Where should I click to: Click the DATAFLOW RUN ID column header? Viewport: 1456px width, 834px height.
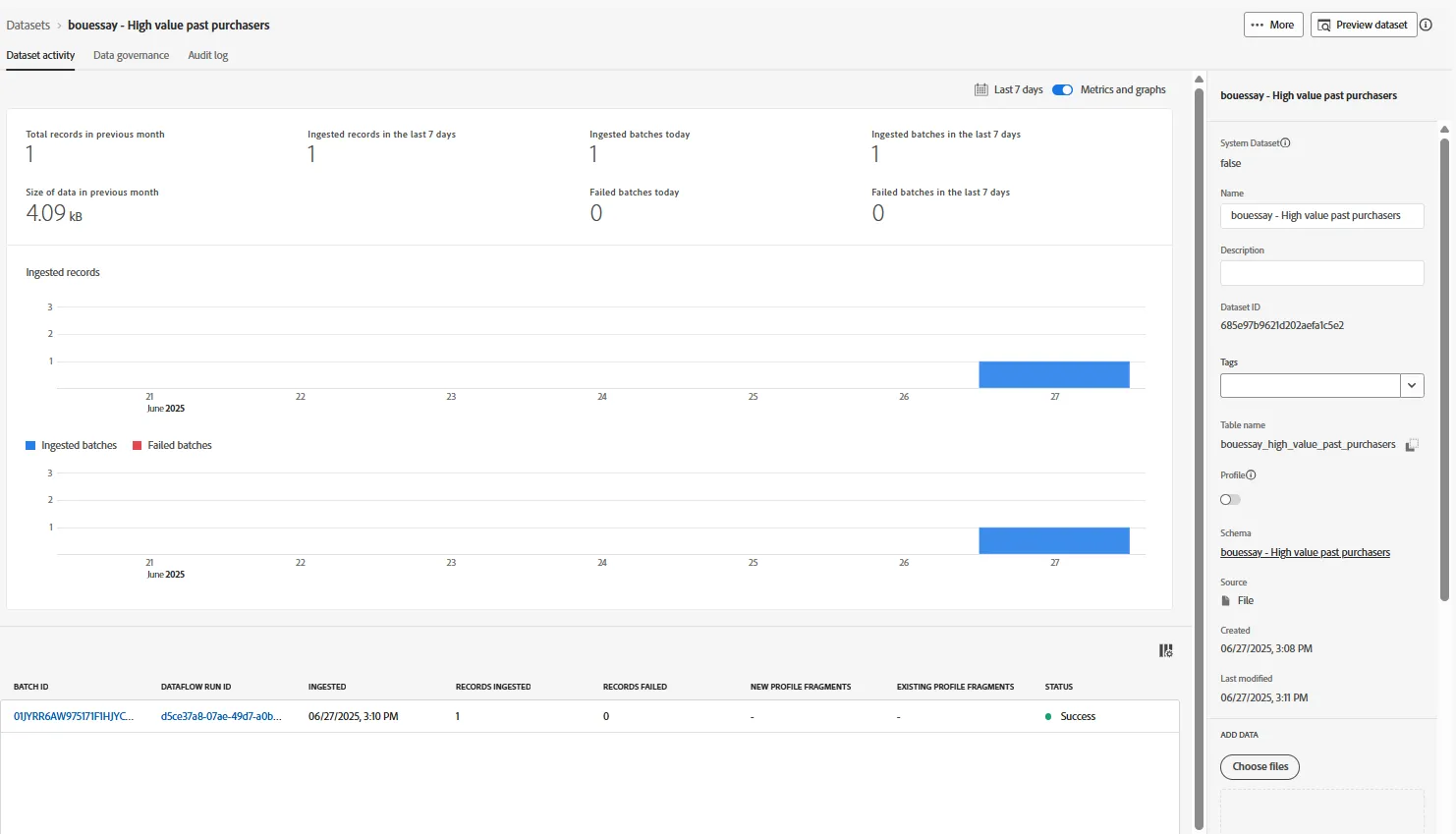tap(196, 687)
